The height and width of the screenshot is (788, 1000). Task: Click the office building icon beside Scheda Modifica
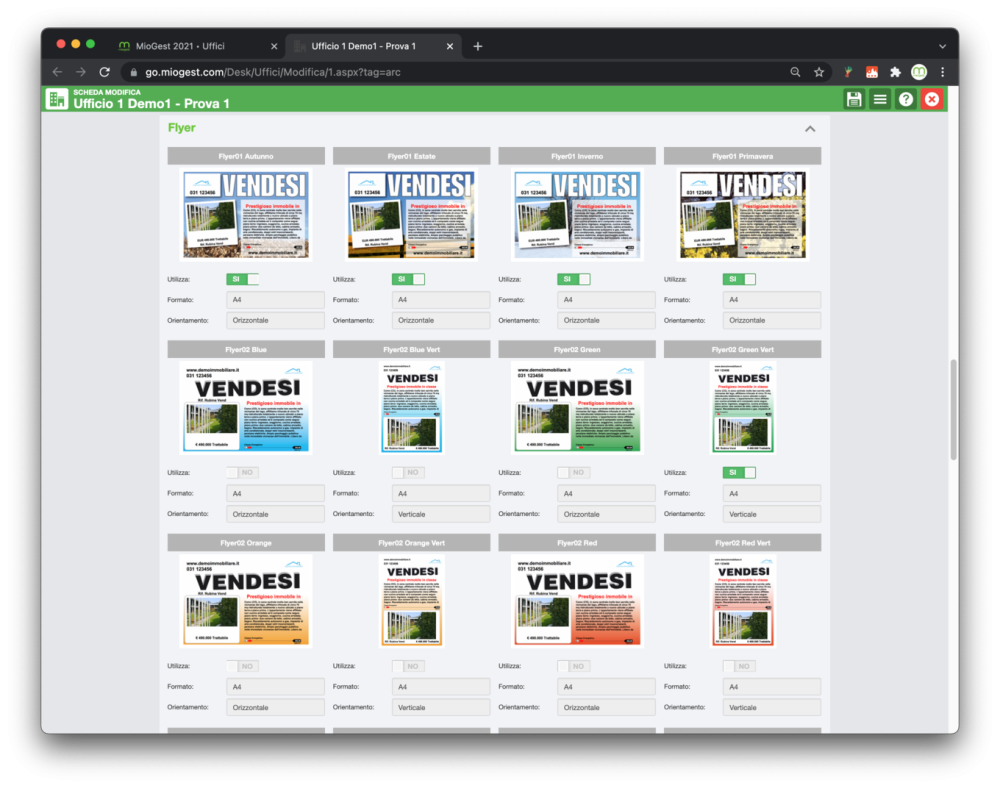click(x=57, y=99)
